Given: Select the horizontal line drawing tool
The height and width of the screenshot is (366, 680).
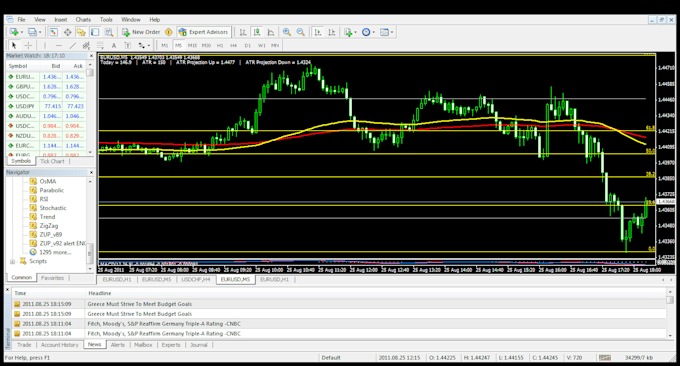Looking at the screenshot, I should point(59,45).
